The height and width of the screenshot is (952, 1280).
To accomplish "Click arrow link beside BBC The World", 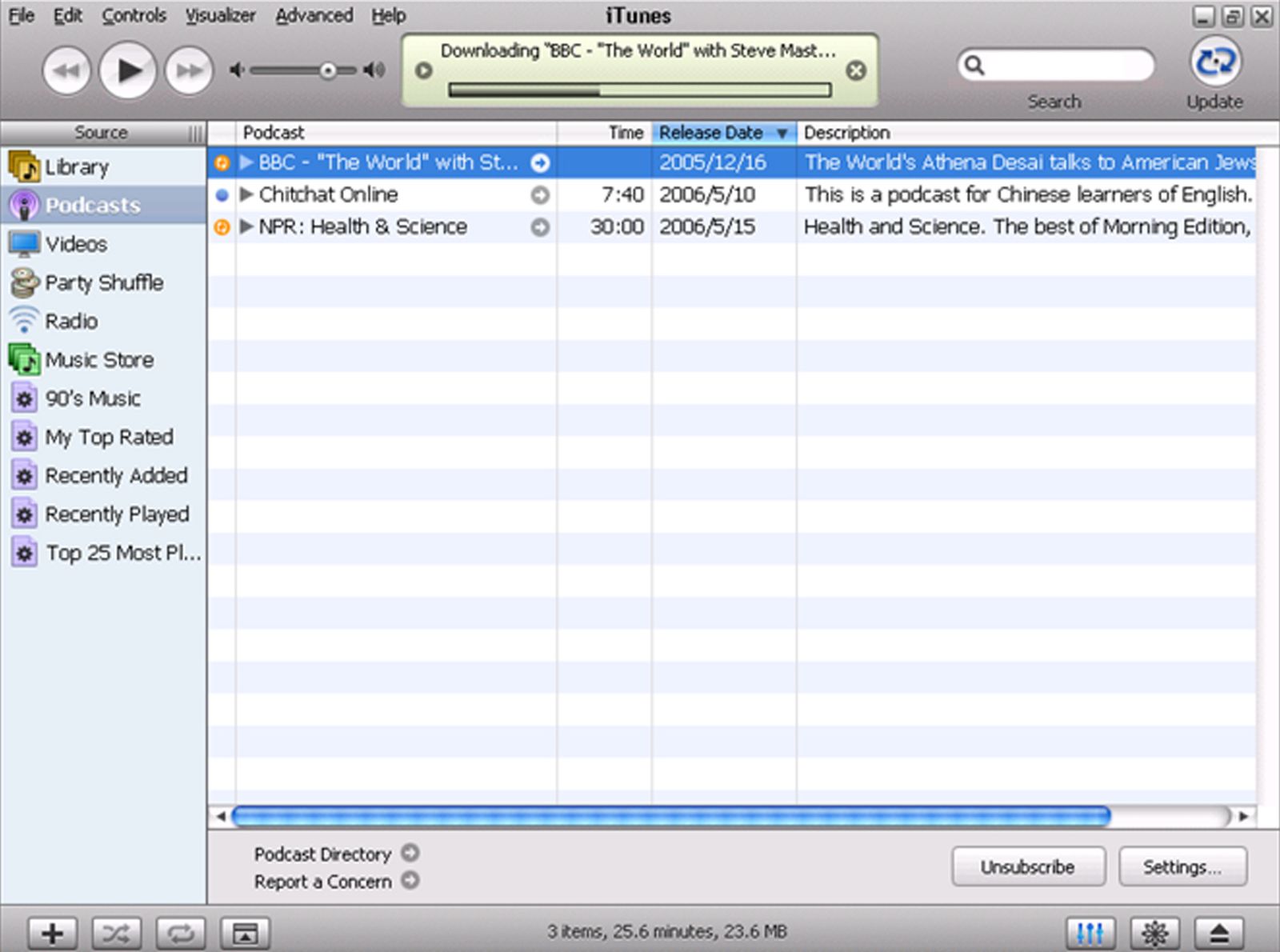I will coord(541,162).
